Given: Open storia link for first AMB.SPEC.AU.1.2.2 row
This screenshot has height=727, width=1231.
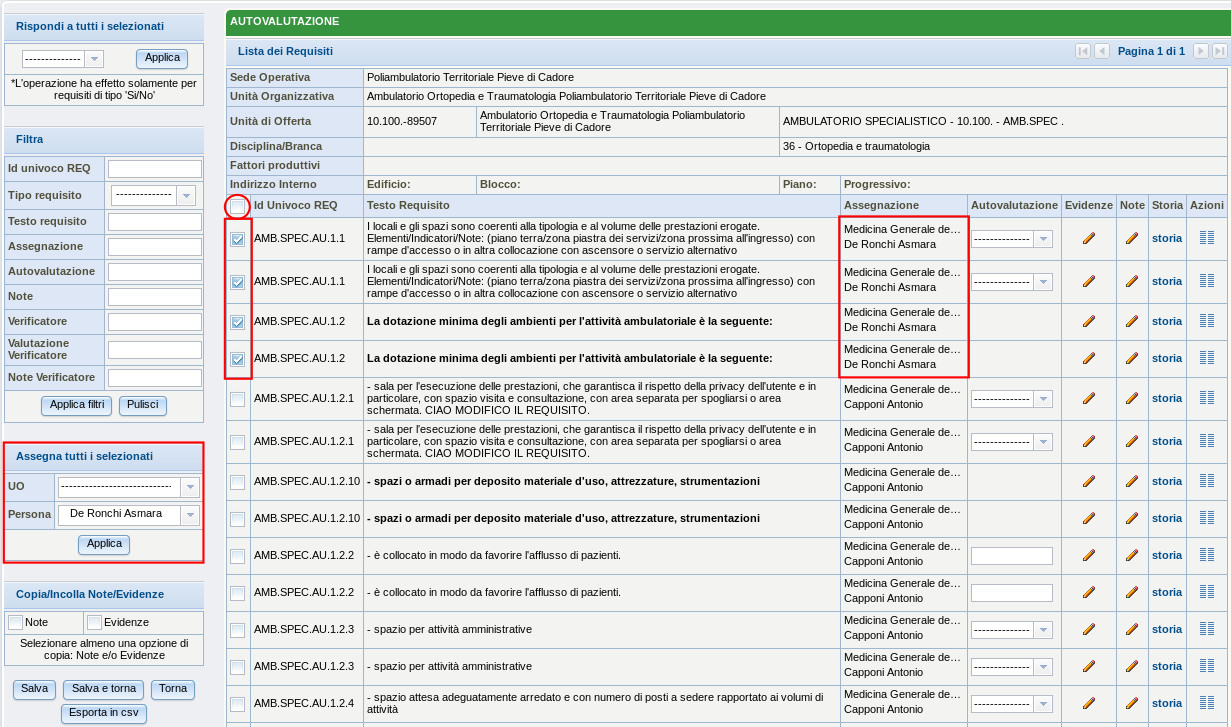Looking at the screenshot, I should coord(1166,555).
